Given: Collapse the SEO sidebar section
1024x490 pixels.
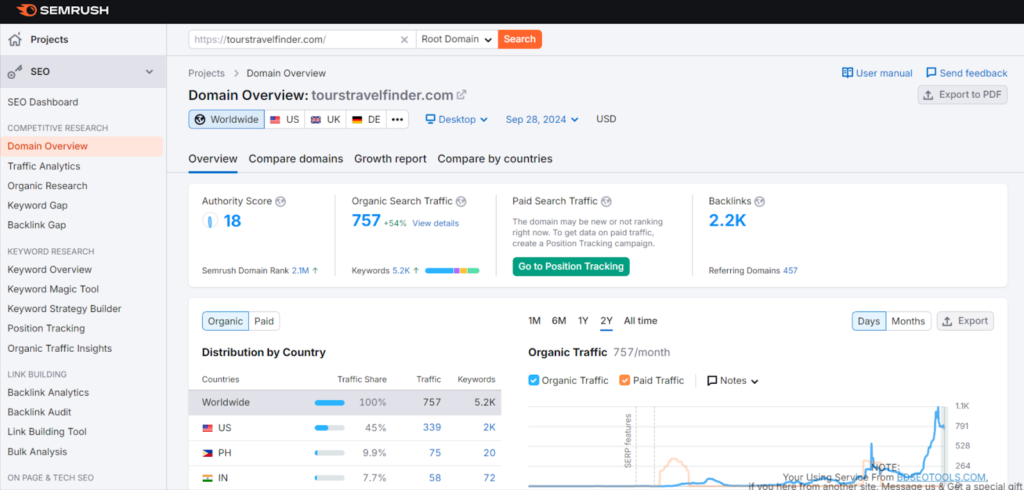Looking at the screenshot, I should coord(150,72).
